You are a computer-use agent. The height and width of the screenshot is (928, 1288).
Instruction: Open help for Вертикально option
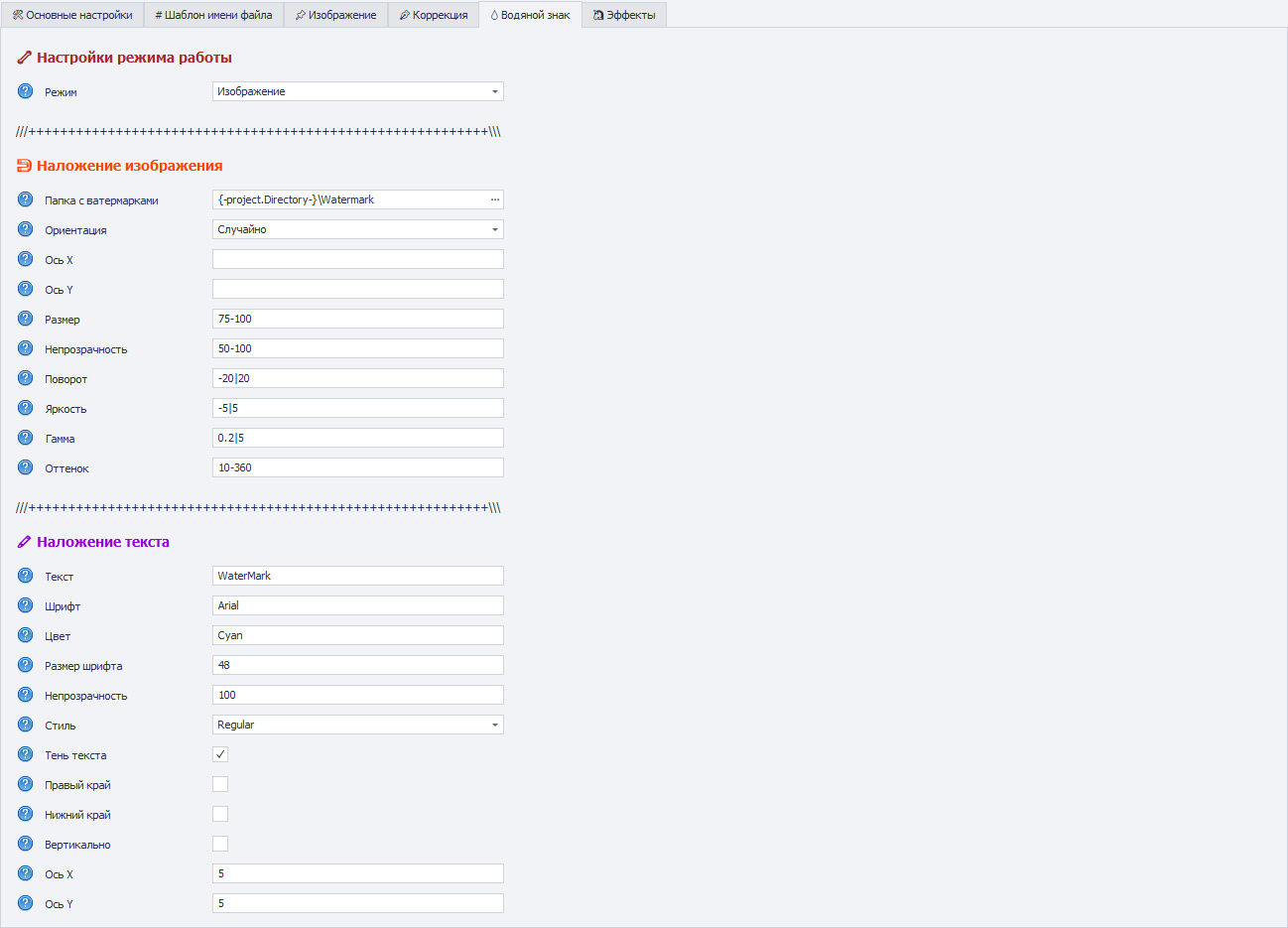(x=26, y=844)
